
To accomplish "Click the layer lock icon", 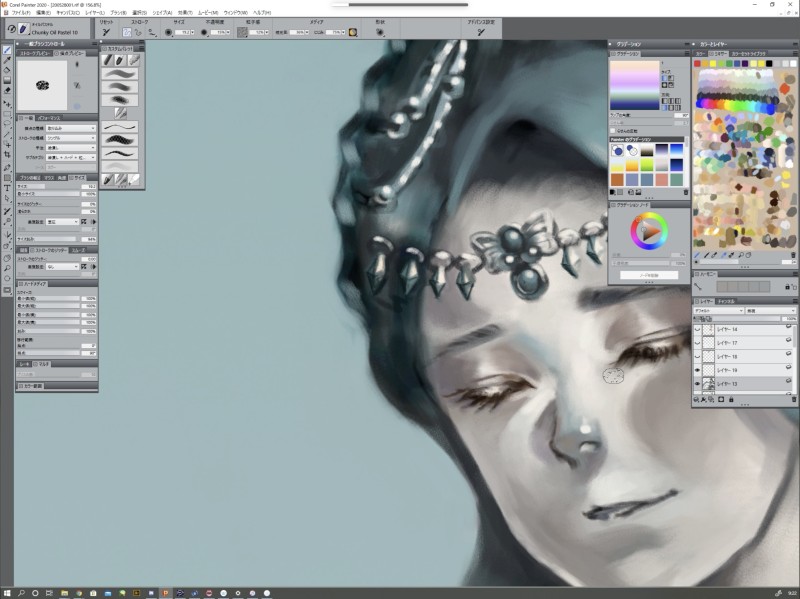I will point(731,400).
